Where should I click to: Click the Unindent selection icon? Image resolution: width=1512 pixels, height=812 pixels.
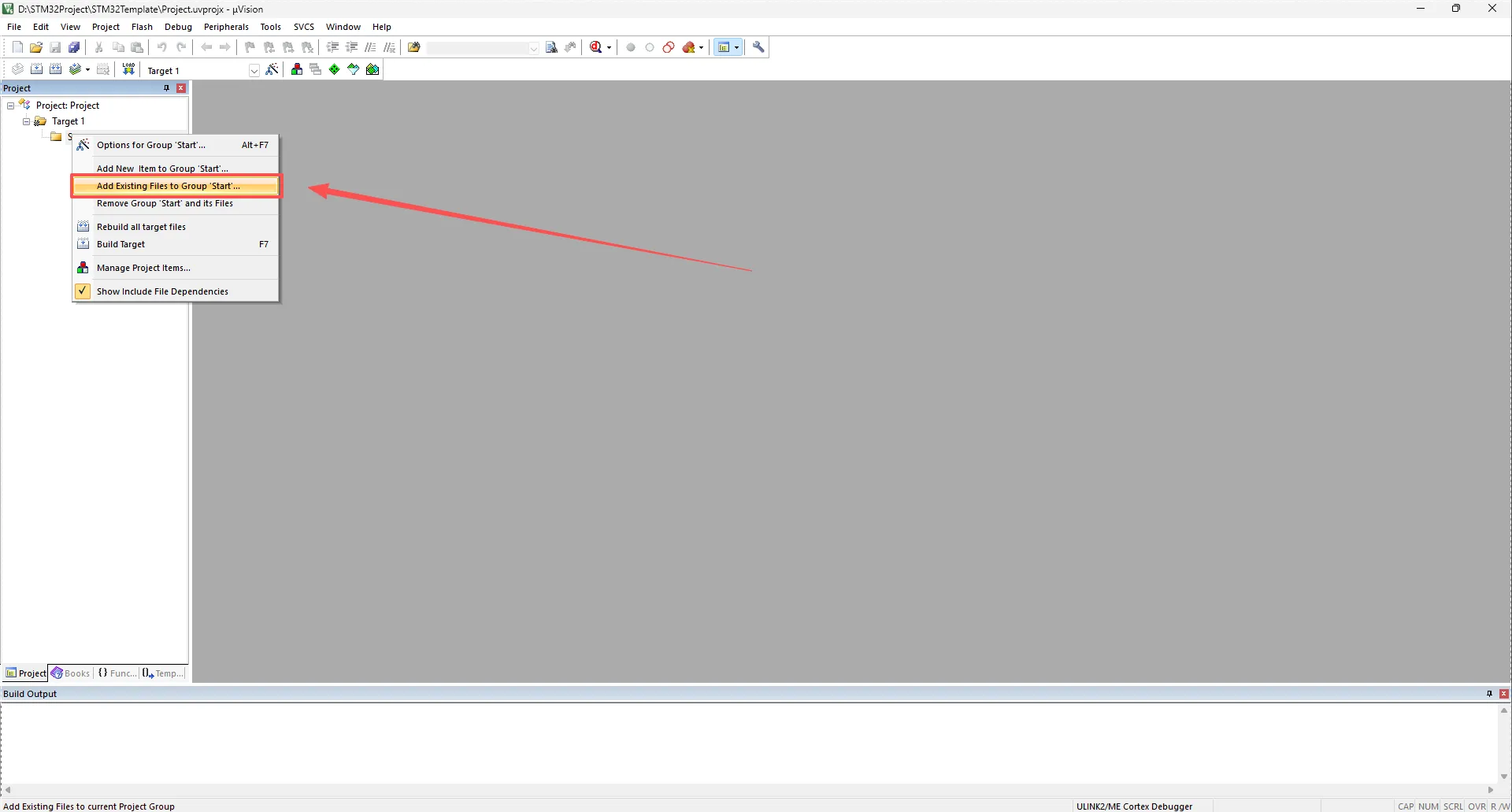(351, 47)
